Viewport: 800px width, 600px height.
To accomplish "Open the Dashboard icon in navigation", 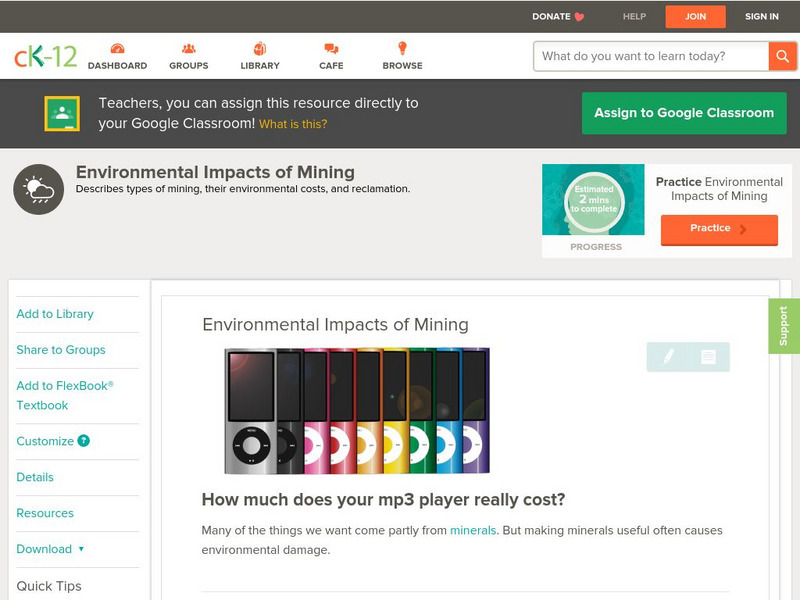I will pos(117,49).
